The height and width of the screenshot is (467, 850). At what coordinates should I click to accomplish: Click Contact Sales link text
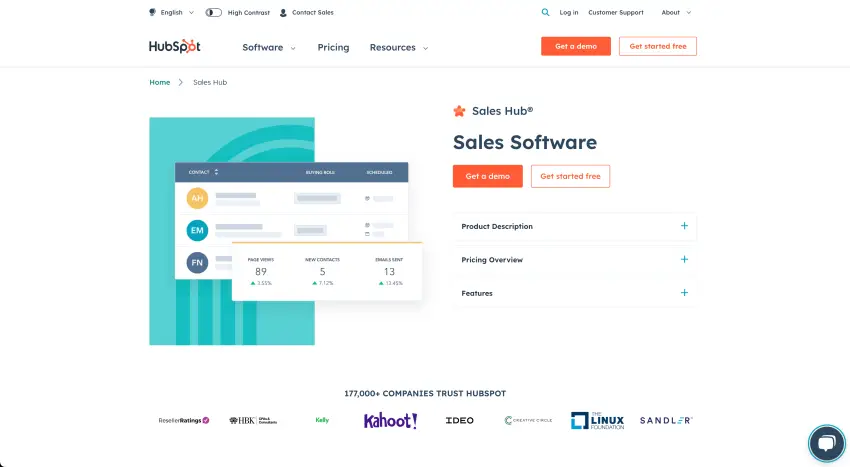tap(313, 12)
